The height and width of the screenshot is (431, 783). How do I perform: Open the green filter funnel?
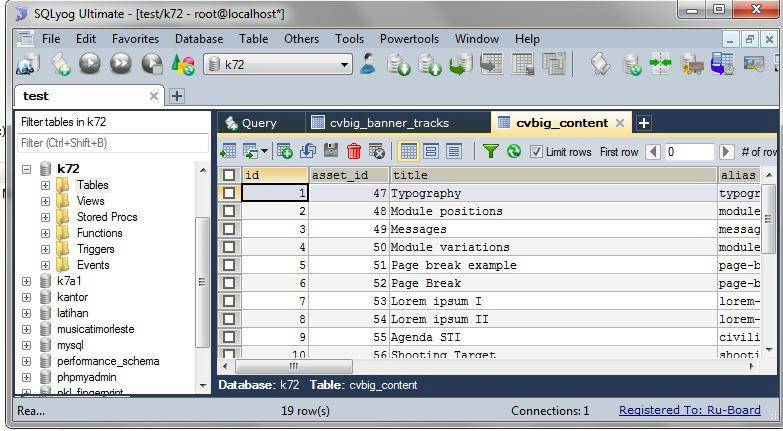pos(491,151)
